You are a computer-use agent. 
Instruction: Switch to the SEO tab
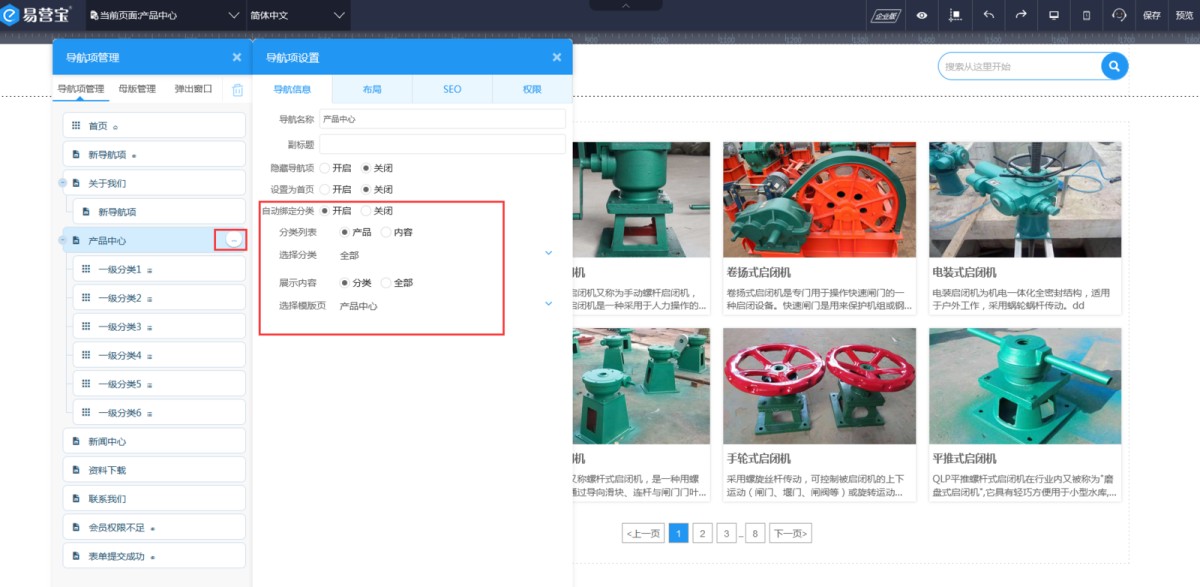click(452, 89)
